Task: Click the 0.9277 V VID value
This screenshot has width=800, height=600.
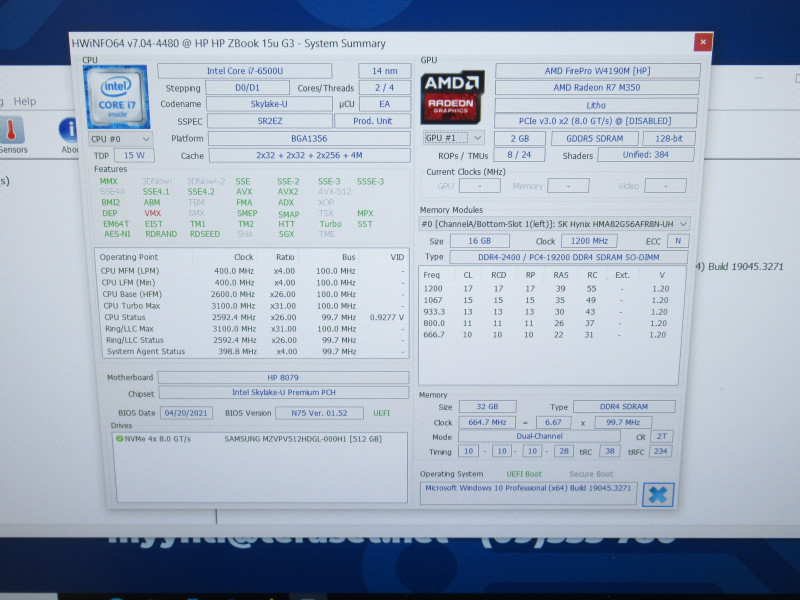Action: coord(387,317)
